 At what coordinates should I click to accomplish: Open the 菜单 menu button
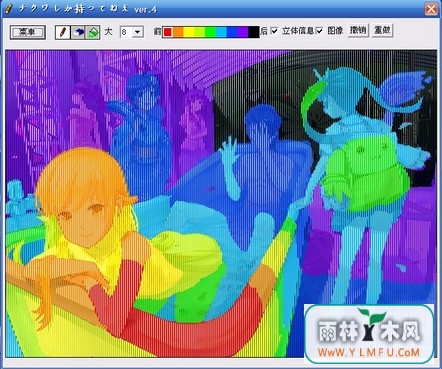[x=28, y=32]
